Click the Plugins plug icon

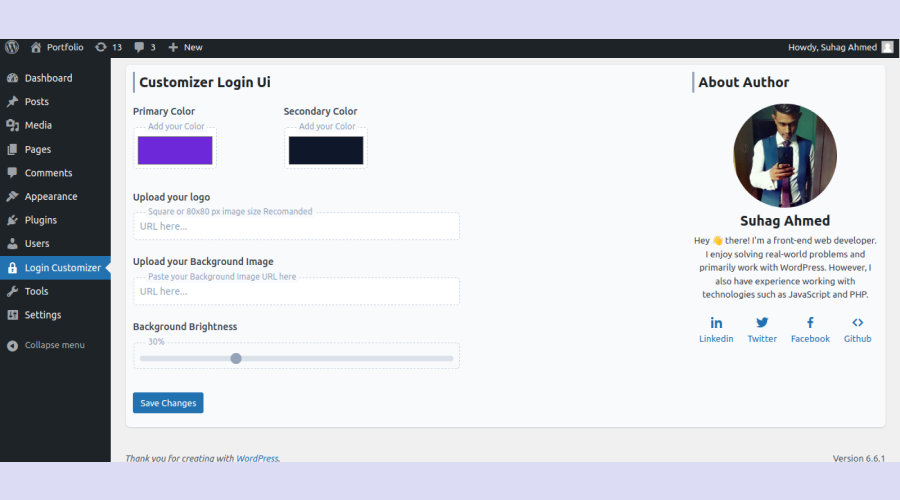tap(12, 220)
